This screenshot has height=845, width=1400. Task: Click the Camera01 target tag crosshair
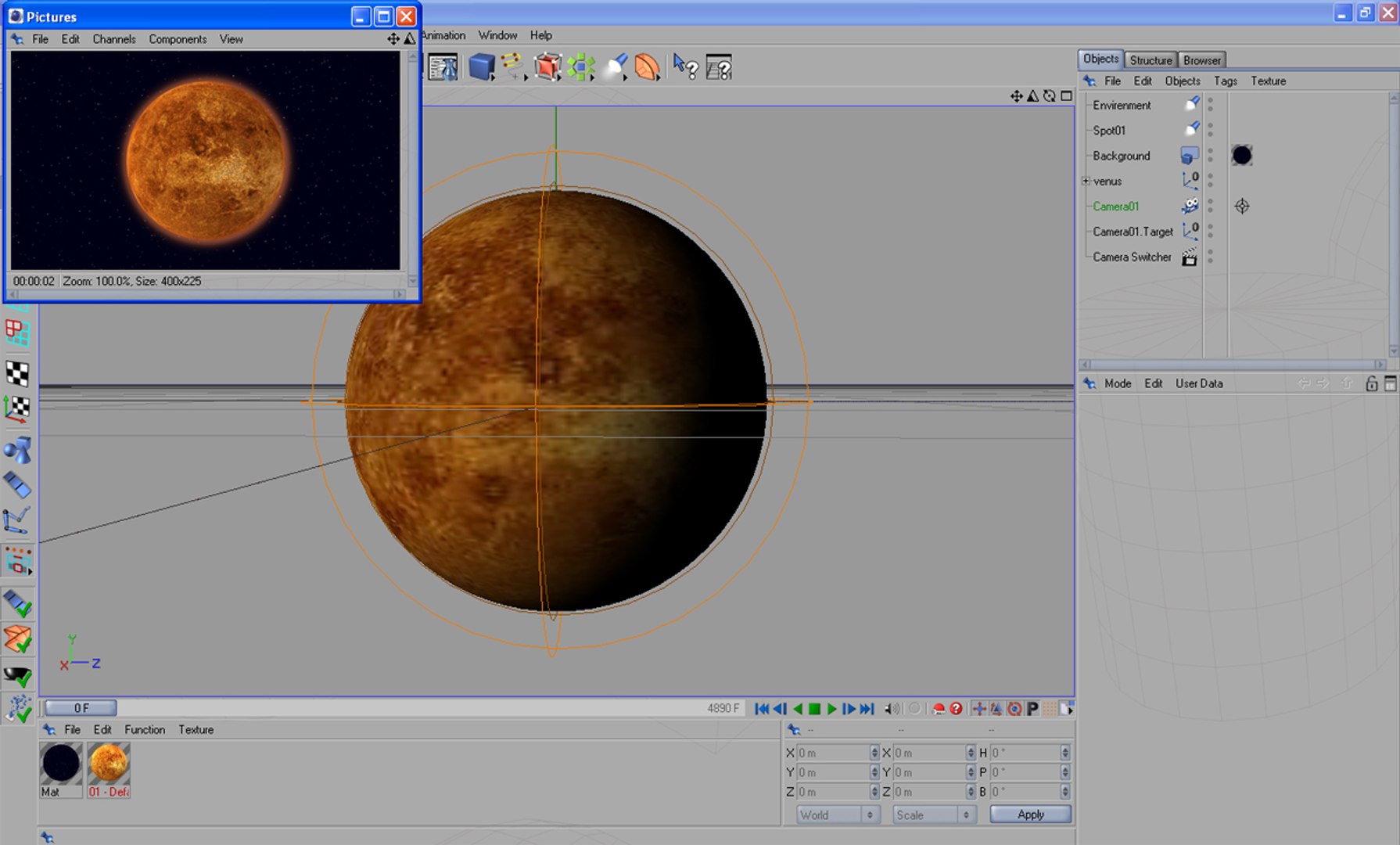(1242, 207)
